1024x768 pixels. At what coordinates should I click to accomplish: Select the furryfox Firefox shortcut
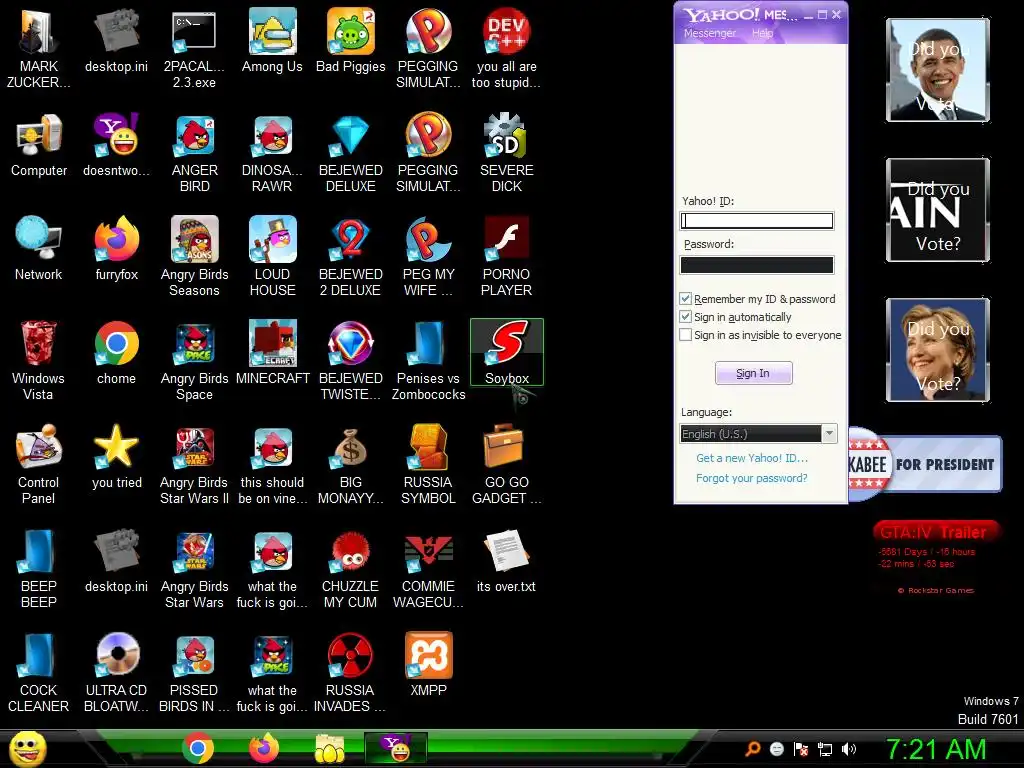pyautogui.click(x=116, y=249)
